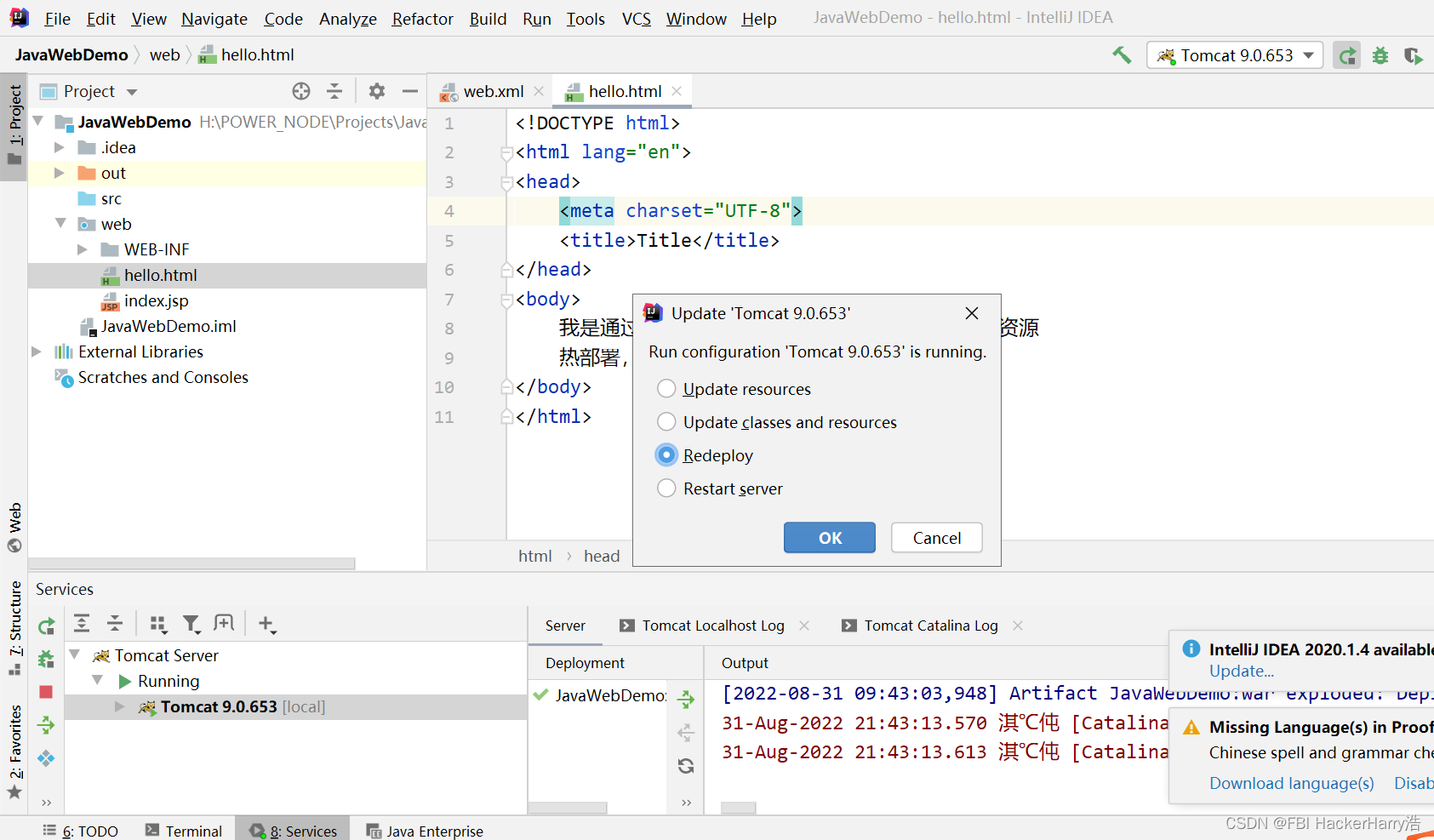Expand the WEB-INF folder
Screen dimensions: 1434x840
83,249
